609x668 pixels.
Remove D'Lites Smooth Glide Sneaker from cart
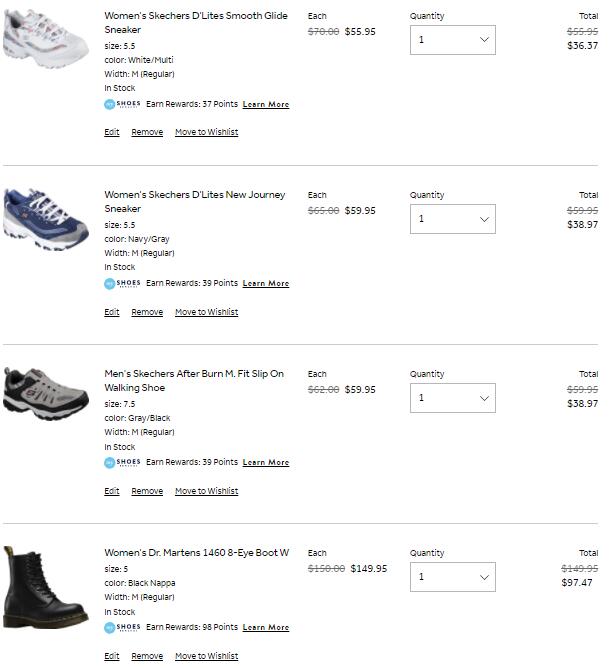point(147,132)
